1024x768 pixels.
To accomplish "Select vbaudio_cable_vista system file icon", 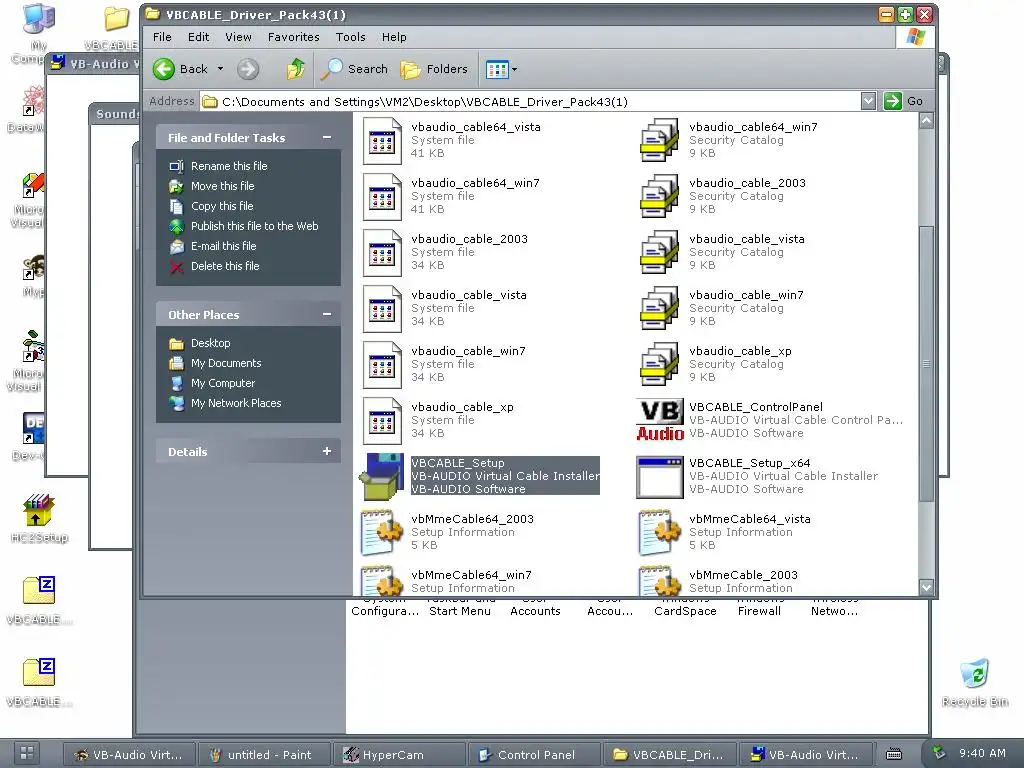I will [382, 309].
